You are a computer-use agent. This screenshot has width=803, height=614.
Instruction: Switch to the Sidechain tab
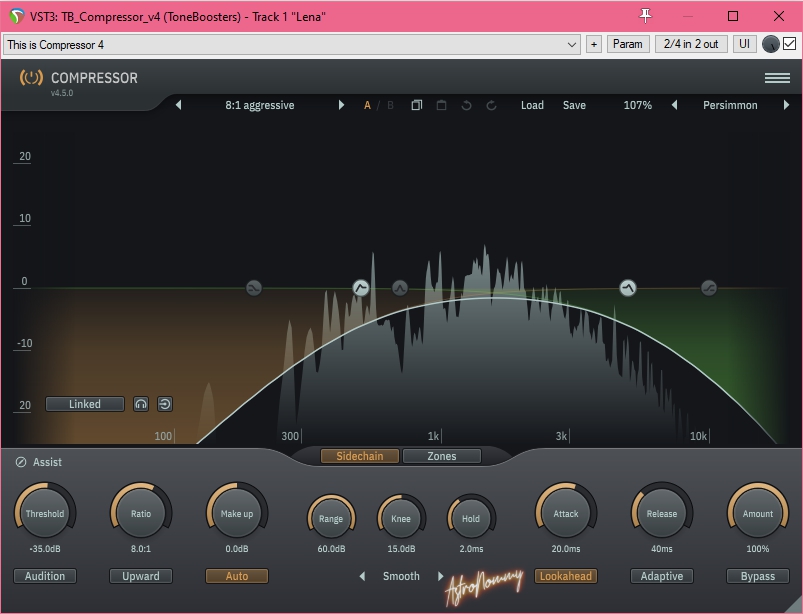pyautogui.click(x=360, y=456)
